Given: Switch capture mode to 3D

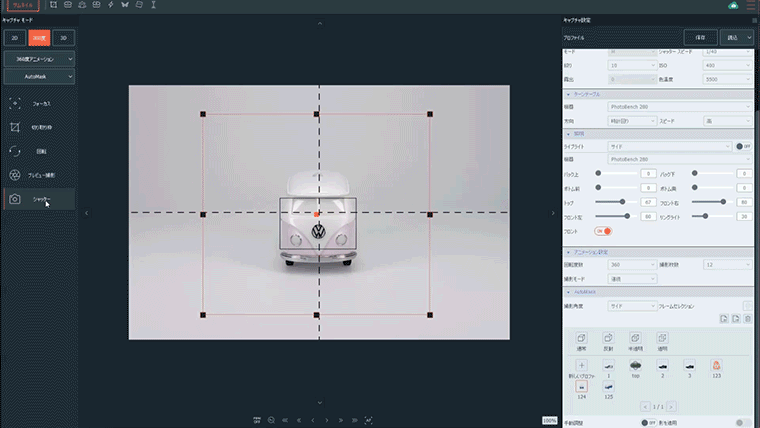Looking at the screenshot, I should pos(63,38).
